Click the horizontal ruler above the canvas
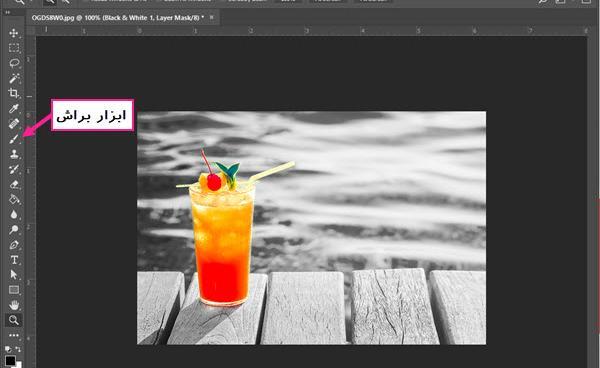 click(312, 31)
